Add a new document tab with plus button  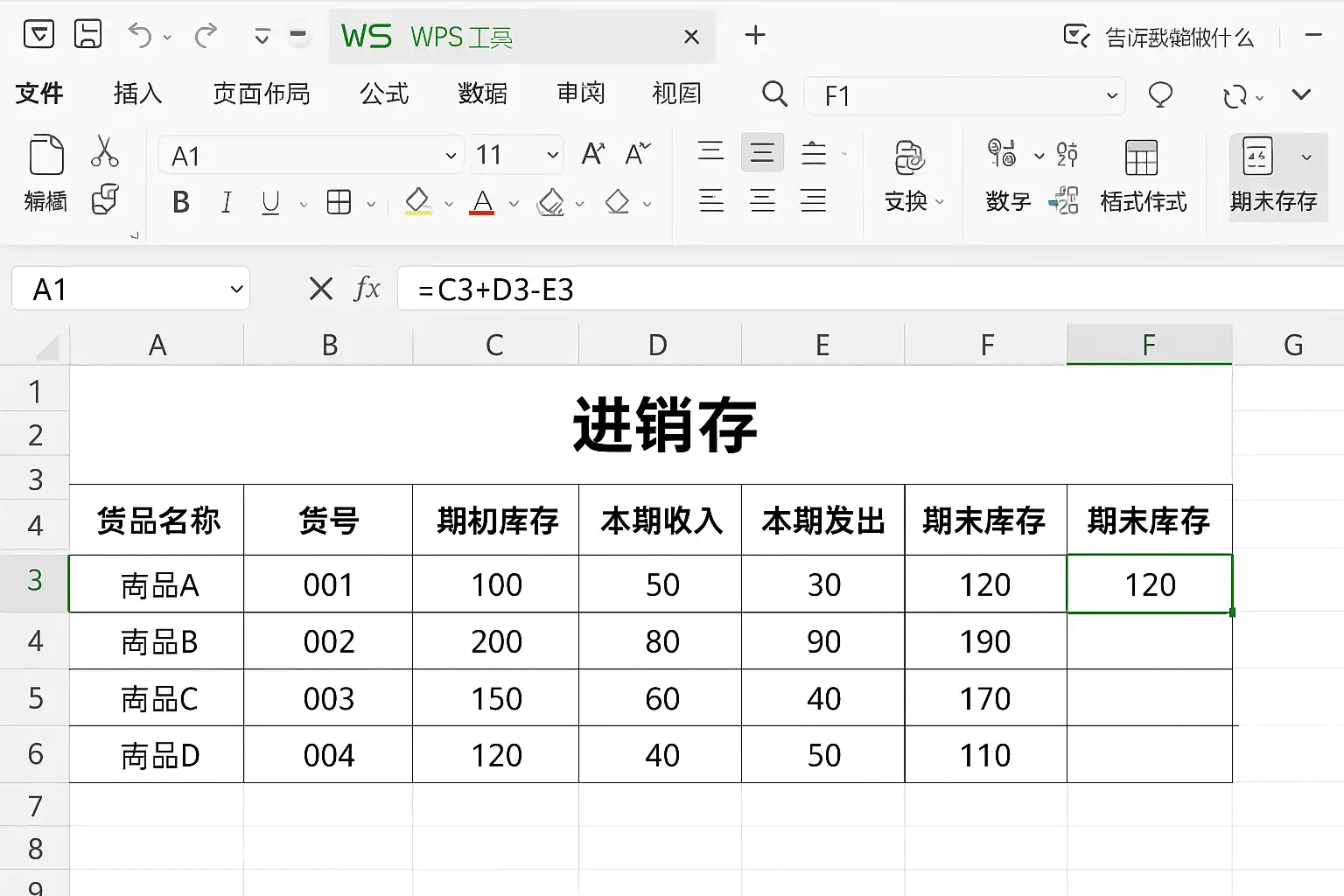(755, 35)
